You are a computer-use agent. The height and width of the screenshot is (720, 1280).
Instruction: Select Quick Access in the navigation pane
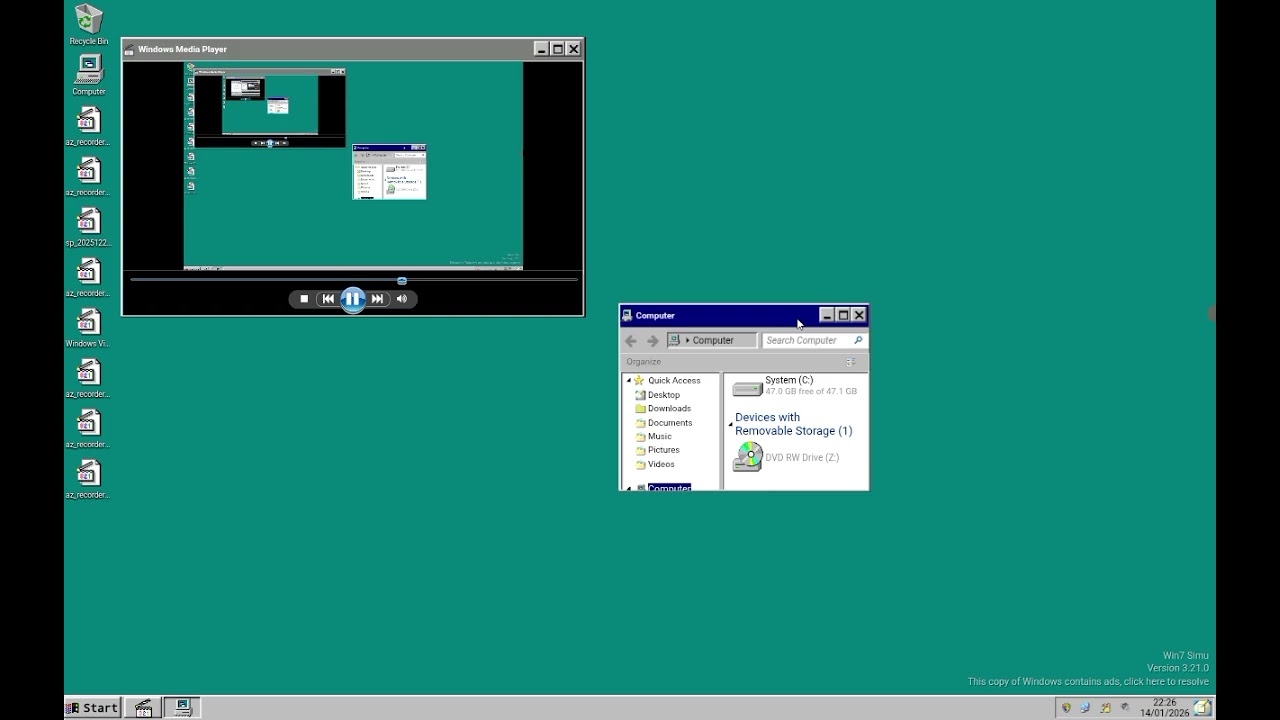674,380
